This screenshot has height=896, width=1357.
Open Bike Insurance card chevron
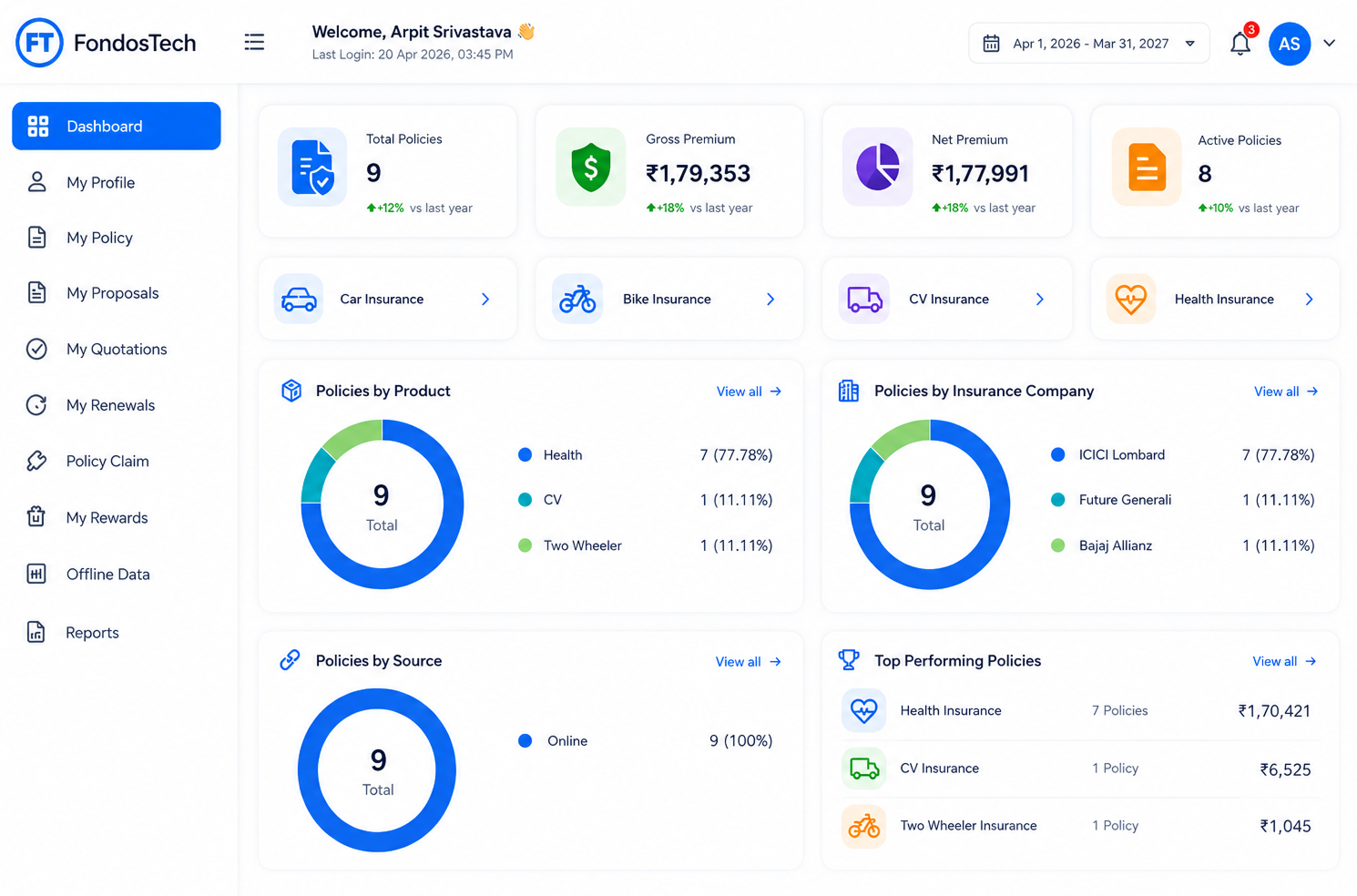click(x=770, y=299)
